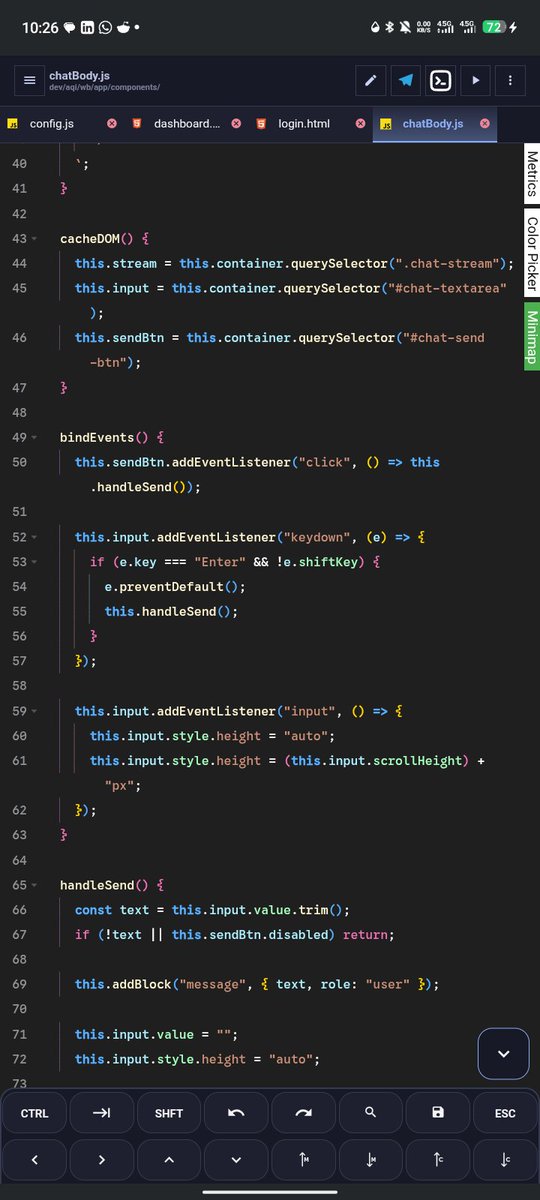Open the Color Picker side panel
The image size is (540, 1200).
[532, 252]
